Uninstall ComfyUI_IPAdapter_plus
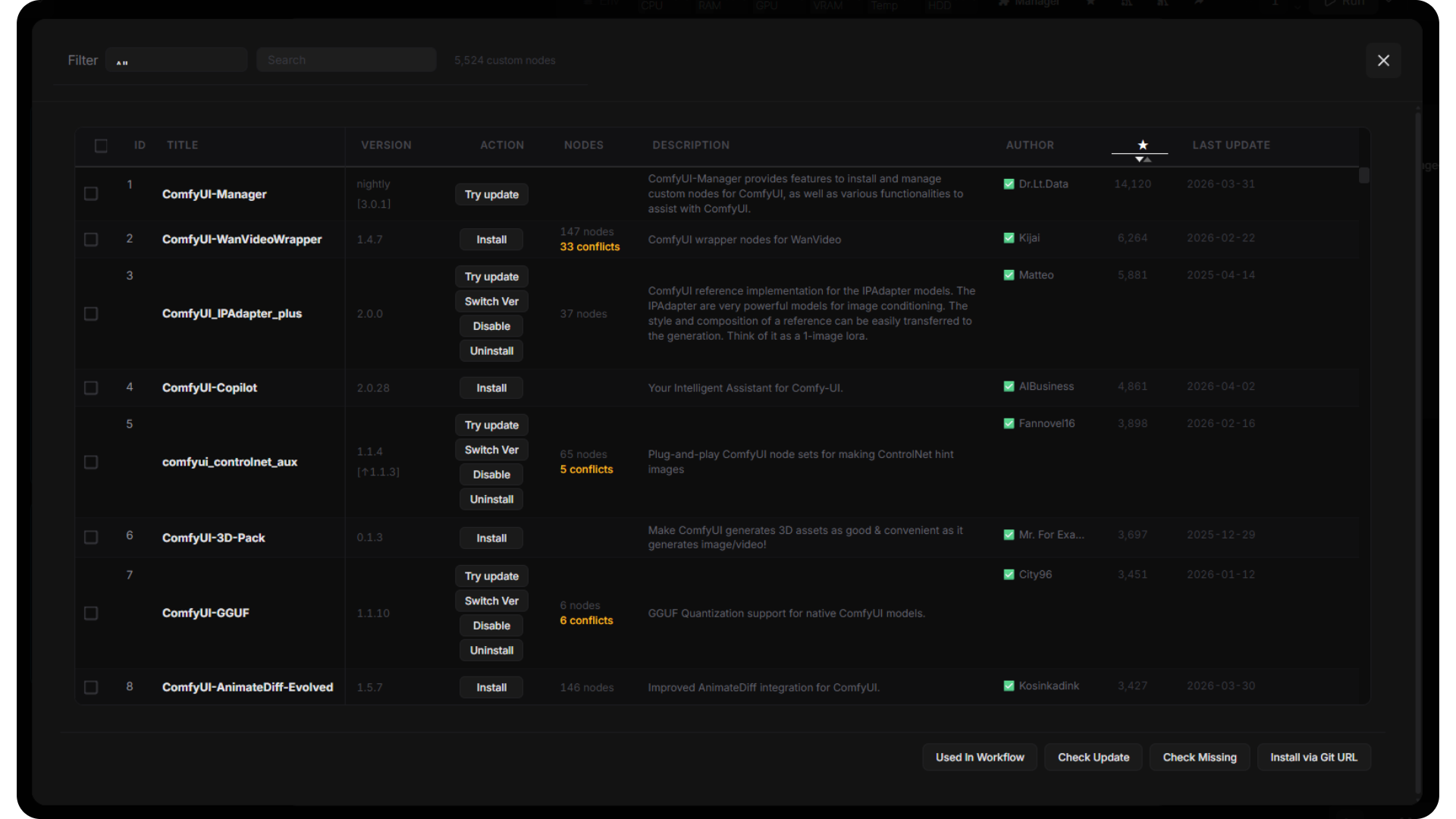1456x819 pixels. pos(491,351)
